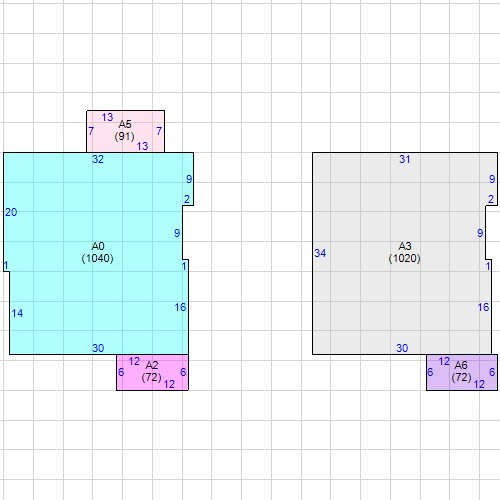Click the A6 area label in the purple shape
Viewport: 500px width, 500px height.
(461, 365)
